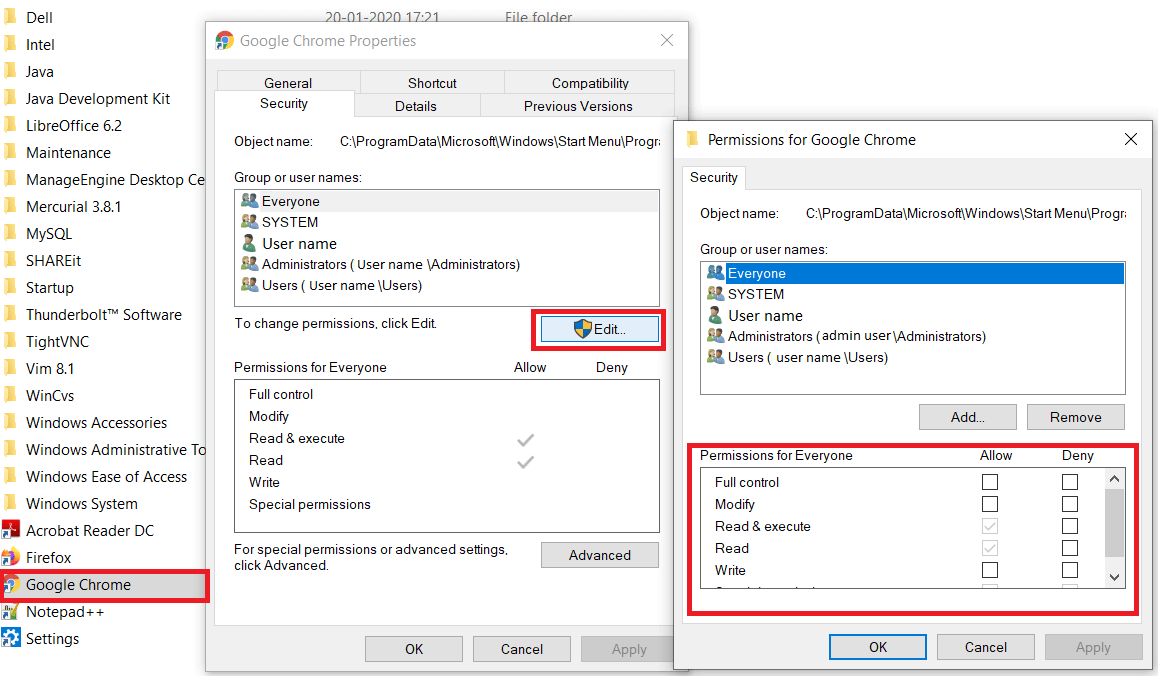Screen dimensions: 1158x676
Task: Select Everyone in Permissions user list
Action: tap(913, 273)
